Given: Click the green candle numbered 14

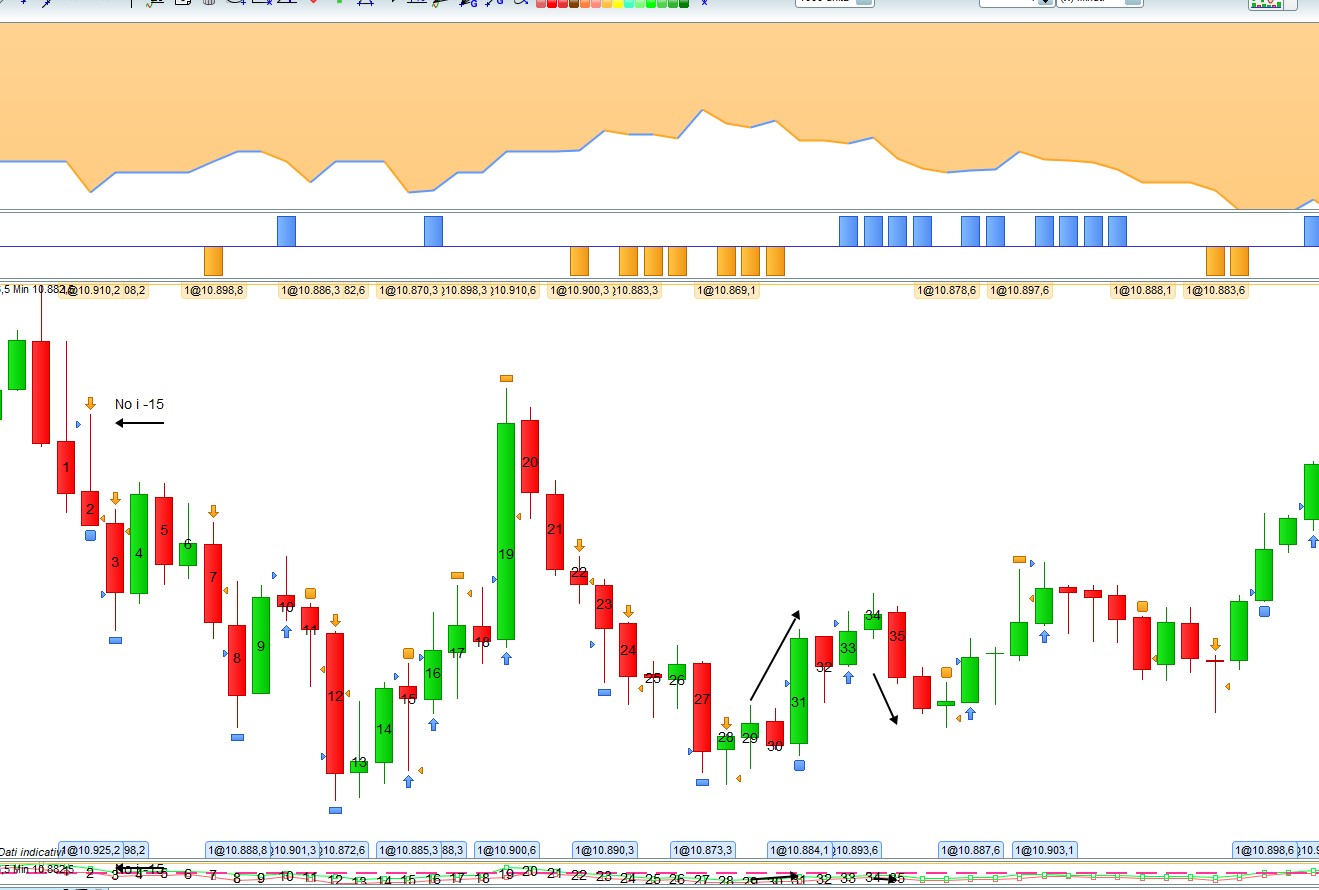Looking at the screenshot, I should 384,726.
